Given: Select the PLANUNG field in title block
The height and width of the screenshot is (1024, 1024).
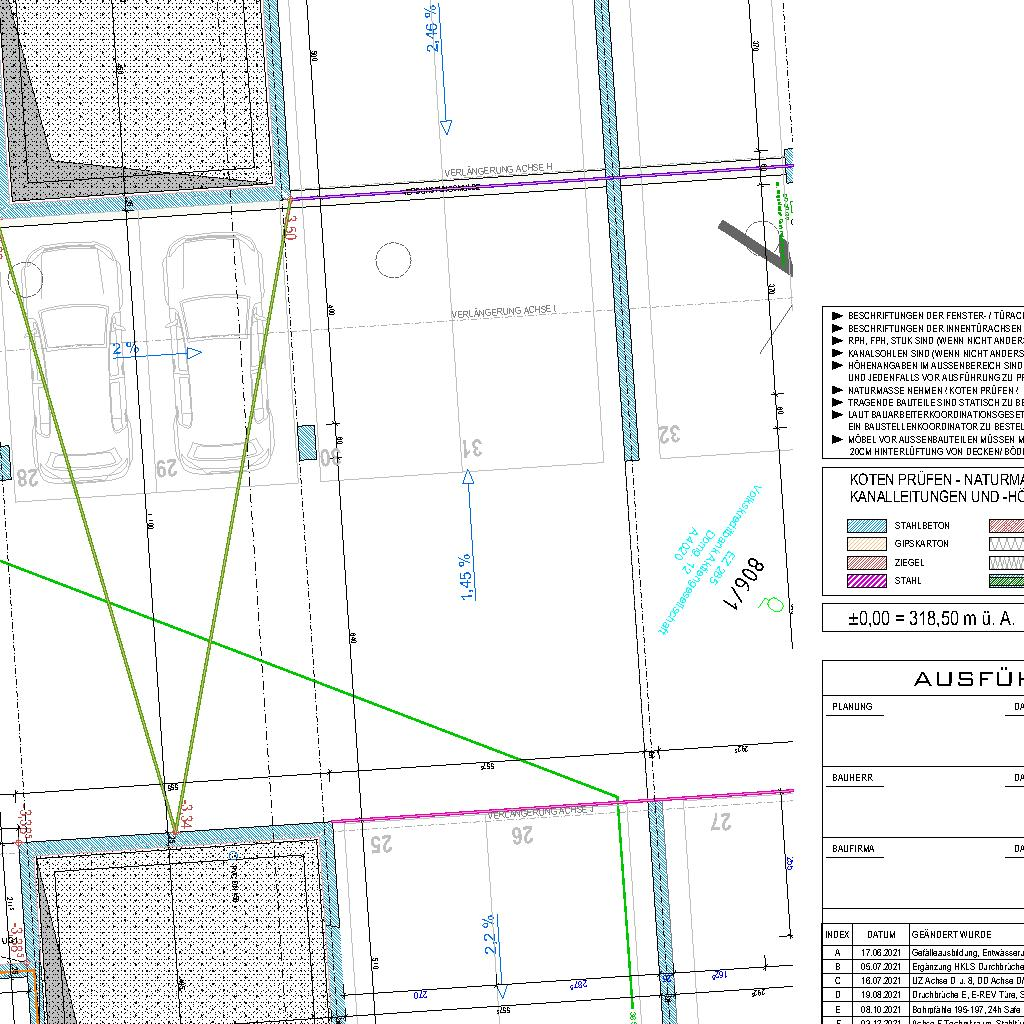Looking at the screenshot, I should tap(852, 707).
